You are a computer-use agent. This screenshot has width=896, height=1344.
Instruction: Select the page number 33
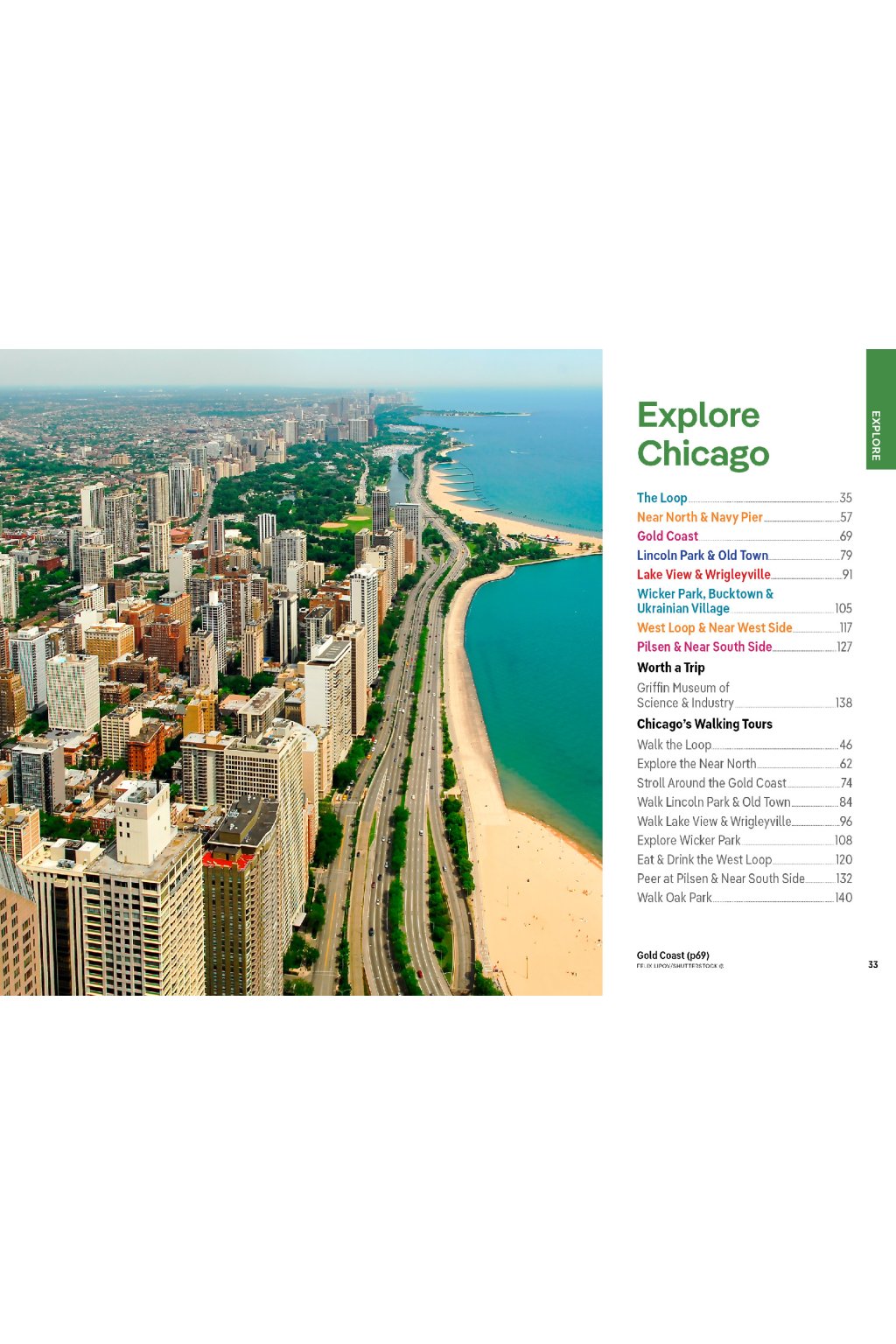(872, 964)
